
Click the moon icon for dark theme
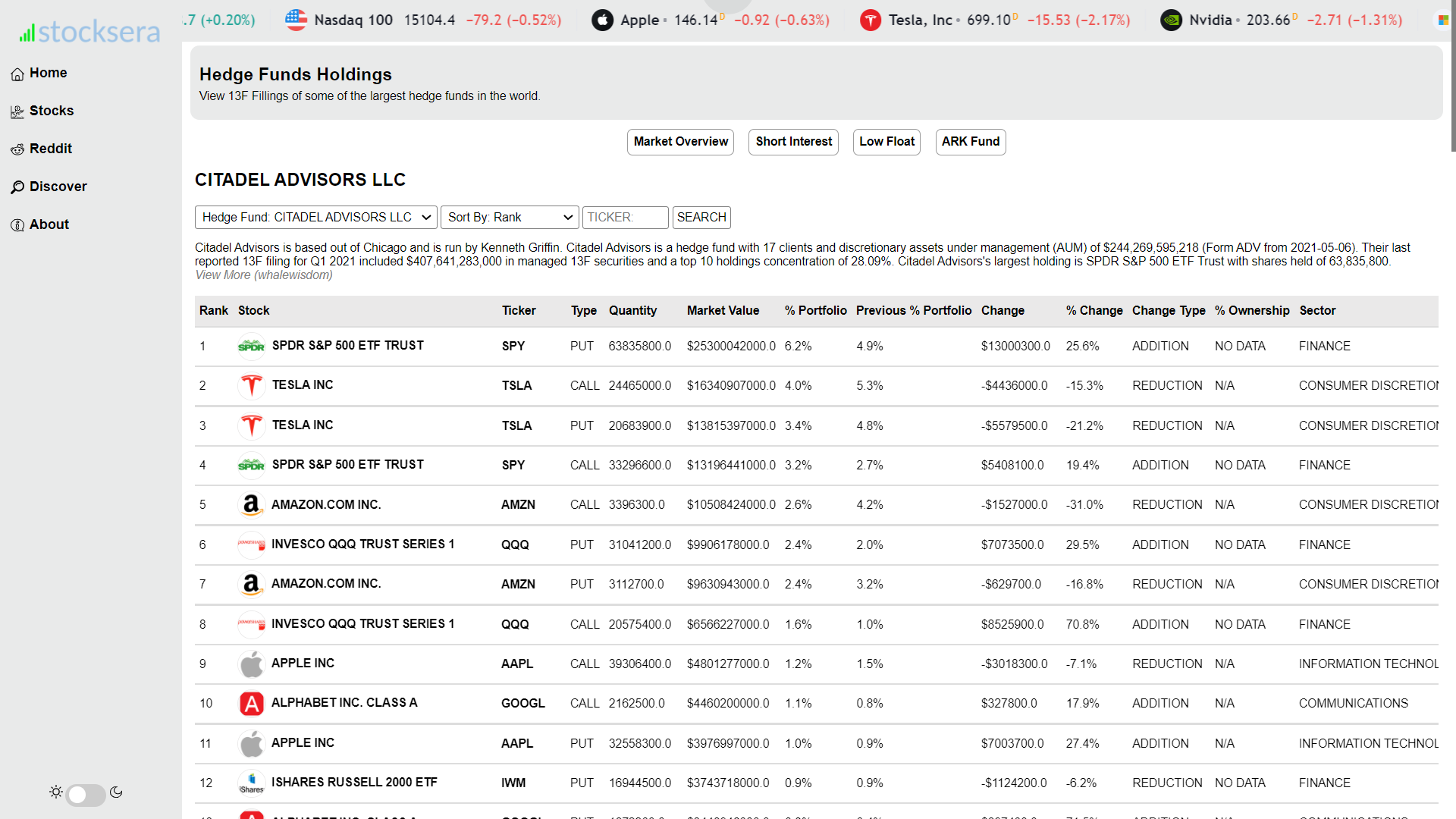click(x=116, y=792)
